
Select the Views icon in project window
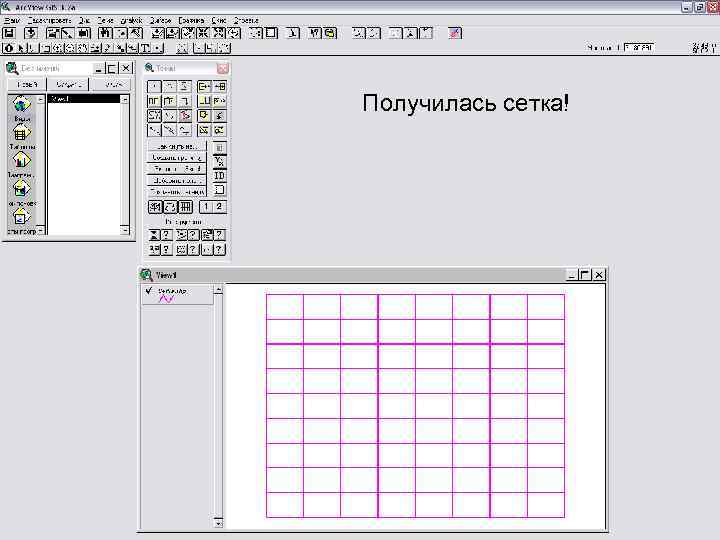click(21, 107)
